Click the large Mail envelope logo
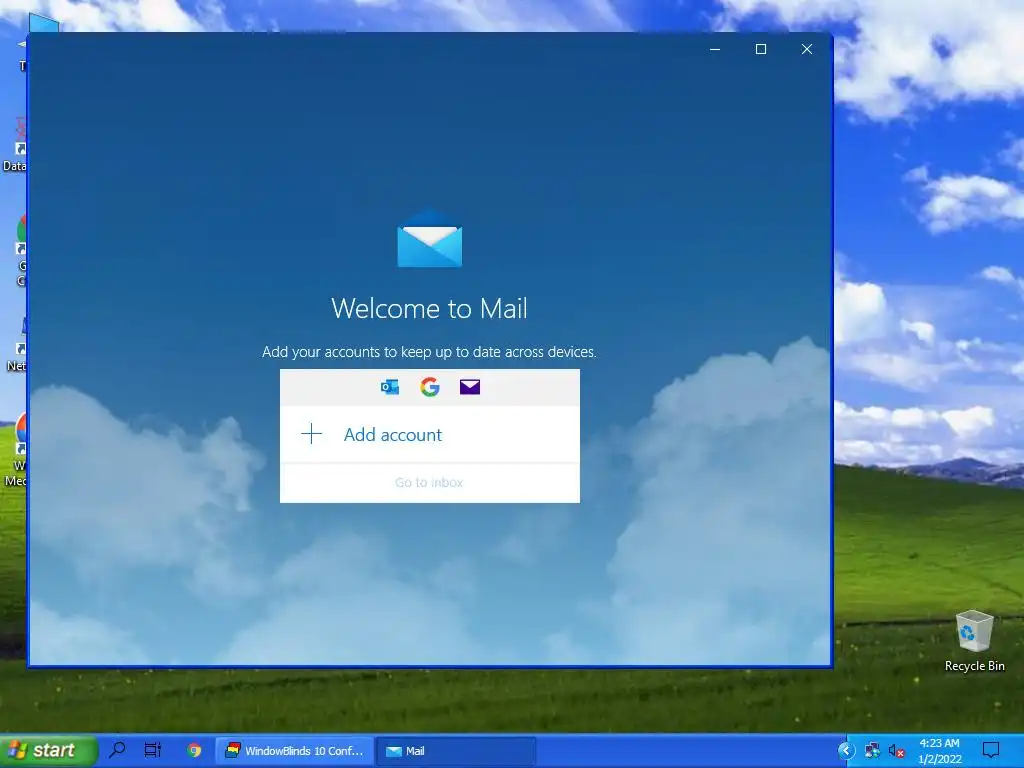Viewport: 1024px width, 768px height. tap(430, 238)
